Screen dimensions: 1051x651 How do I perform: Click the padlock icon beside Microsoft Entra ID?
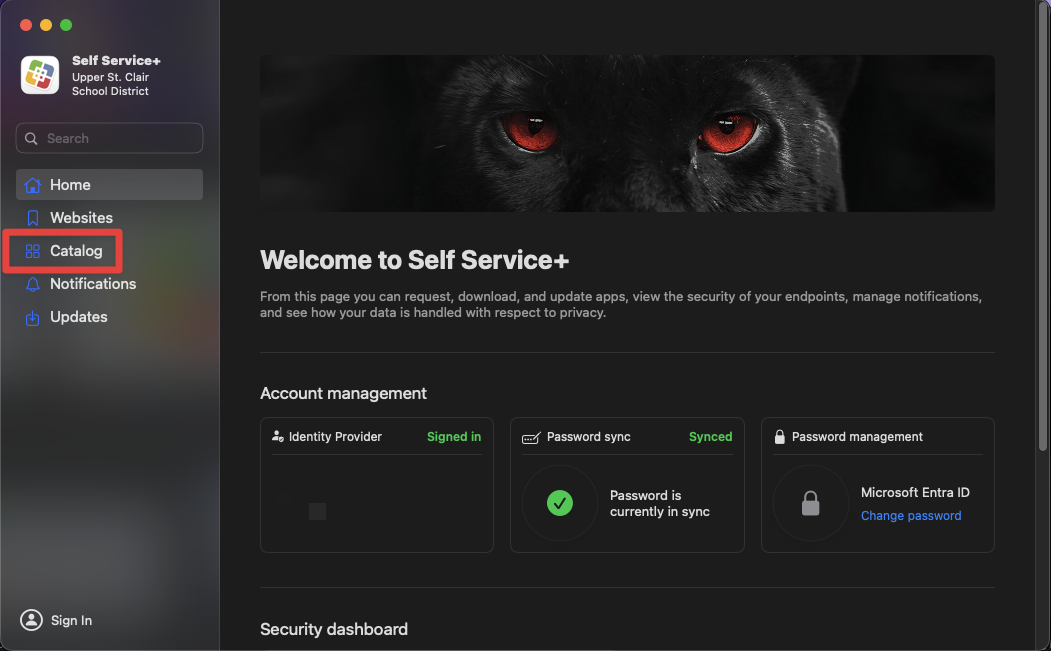pos(810,504)
